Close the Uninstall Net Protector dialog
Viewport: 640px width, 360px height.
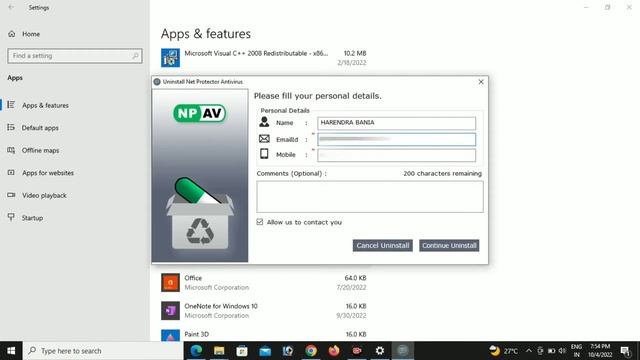pyautogui.click(x=481, y=82)
